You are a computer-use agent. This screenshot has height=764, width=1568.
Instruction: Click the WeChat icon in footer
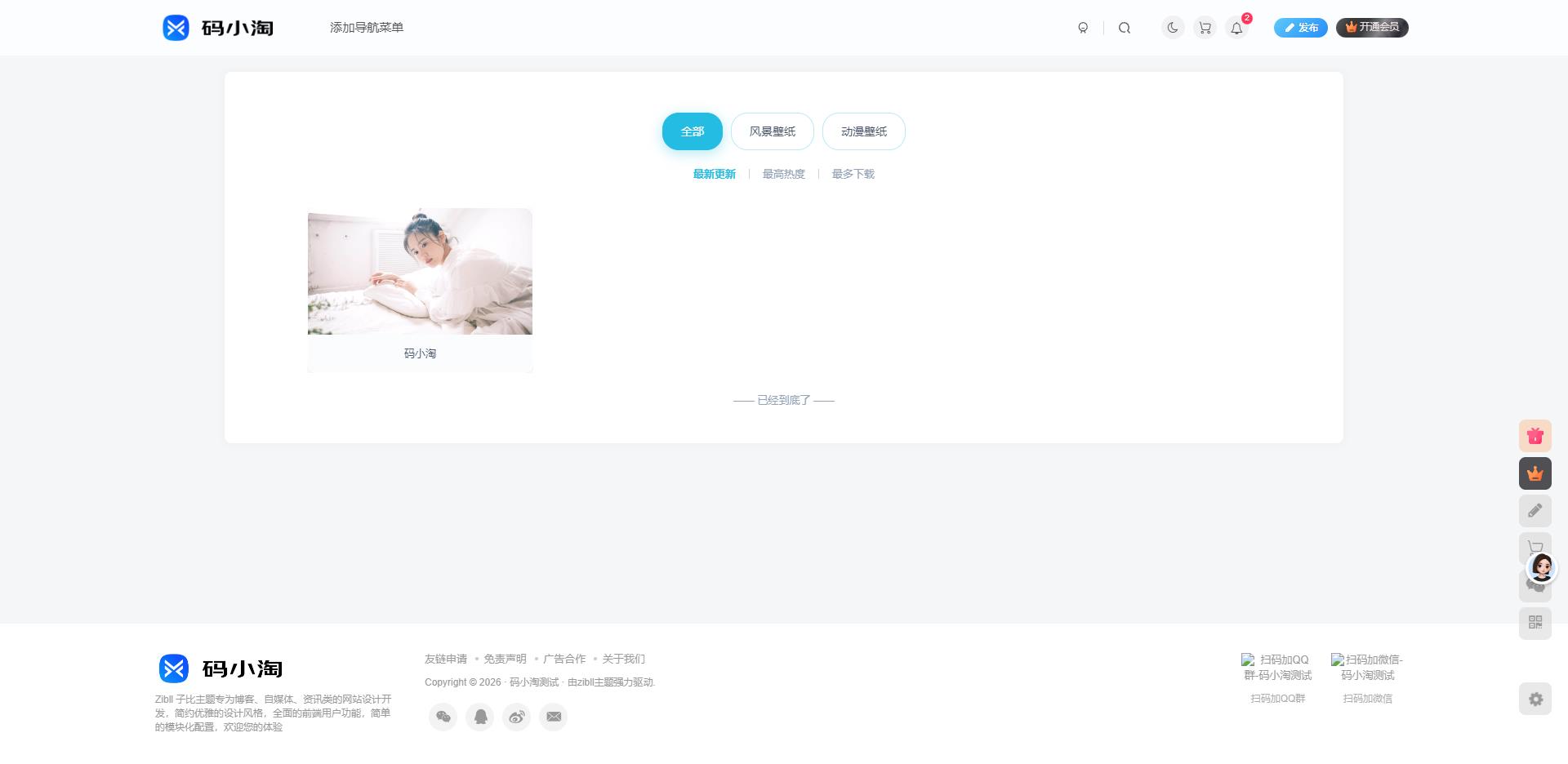click(x=443, y=717)
